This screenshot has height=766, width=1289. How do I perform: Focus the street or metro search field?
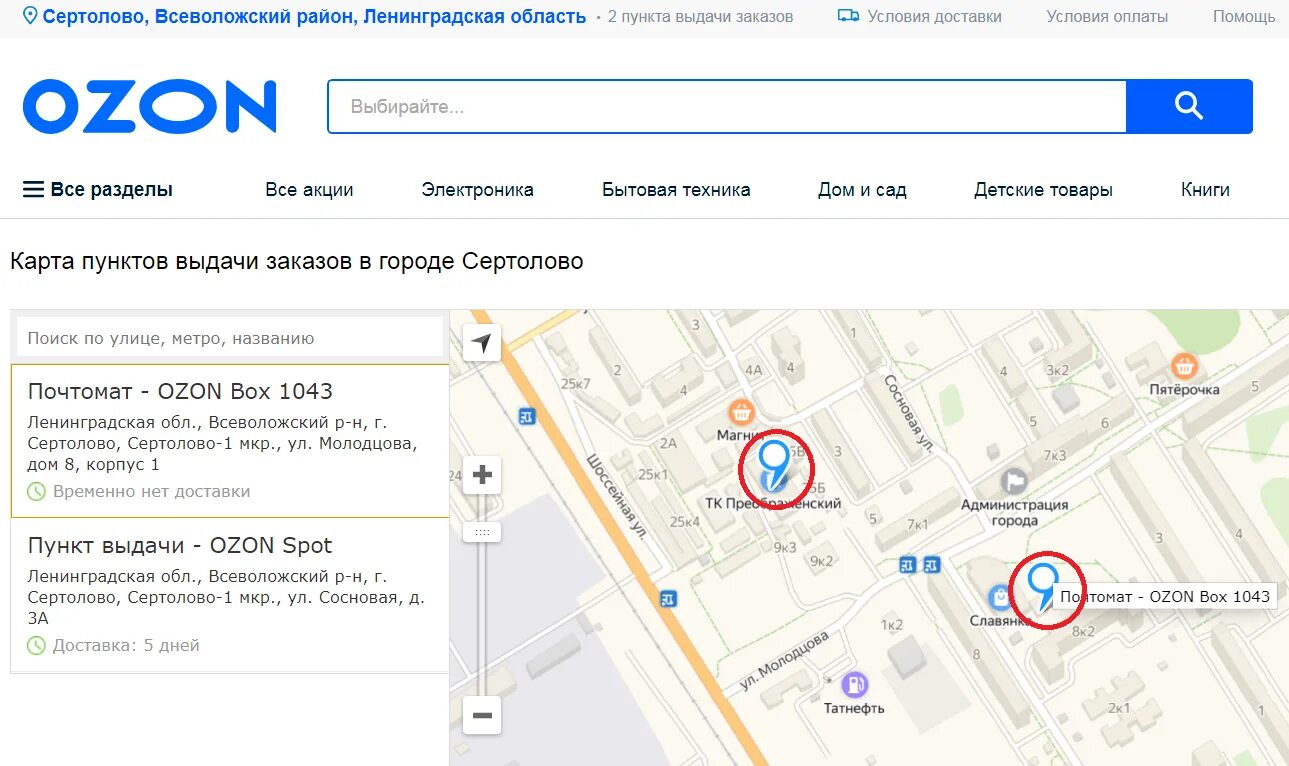pyautogui.click(x=230, y=337)
